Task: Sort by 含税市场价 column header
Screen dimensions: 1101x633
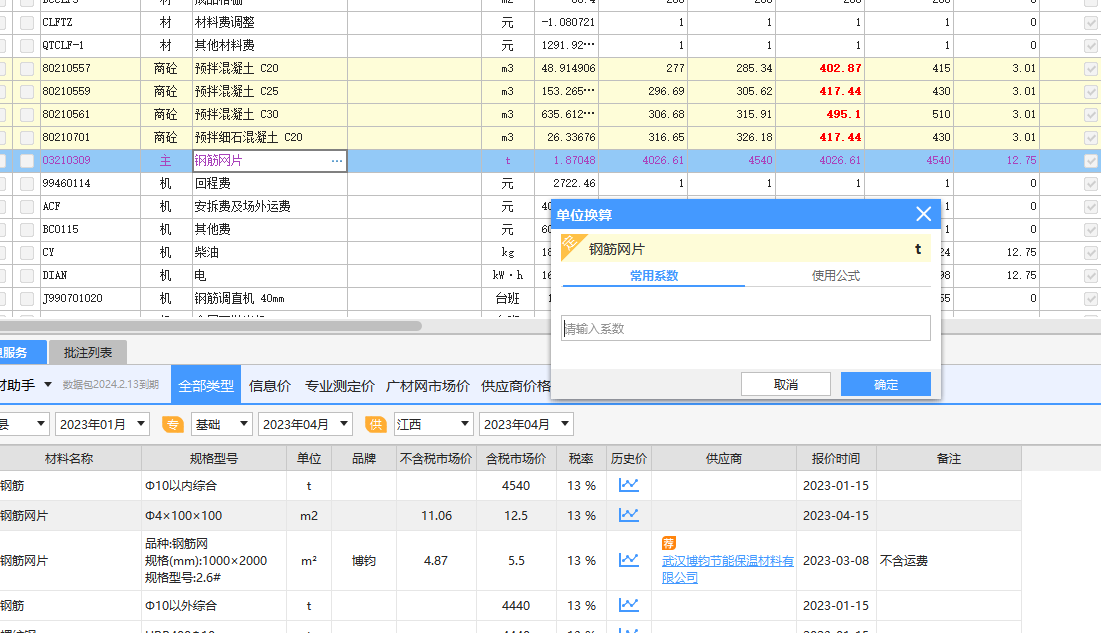Action: click(x=516, y=458)
